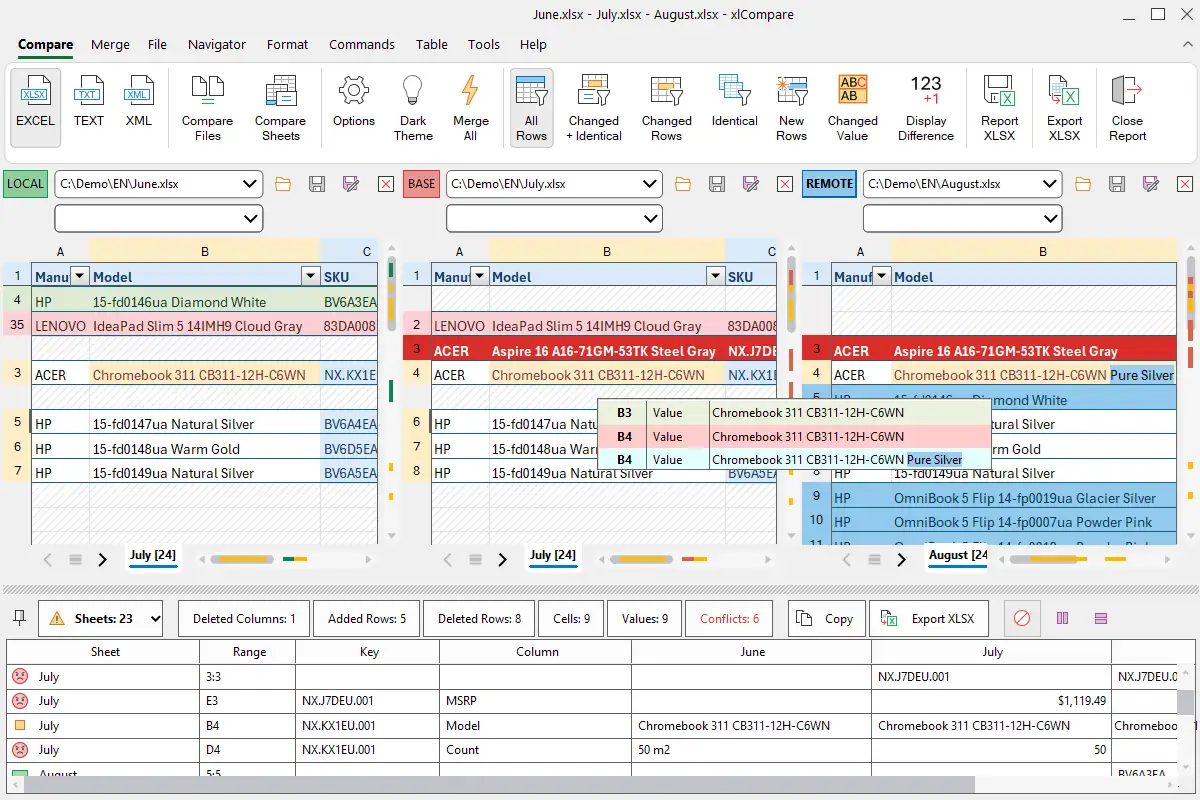Screen dimensions: 1200x800
Task: Click the blue REMOTE label button
Action: (x=829, y=184)
